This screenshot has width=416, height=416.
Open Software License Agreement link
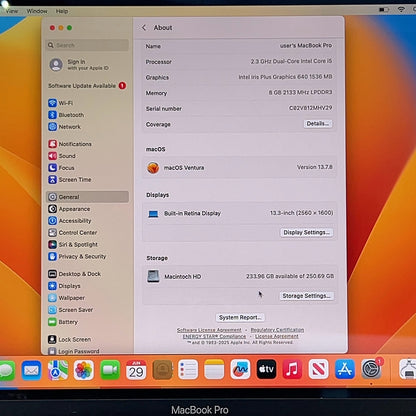[209, 330]
